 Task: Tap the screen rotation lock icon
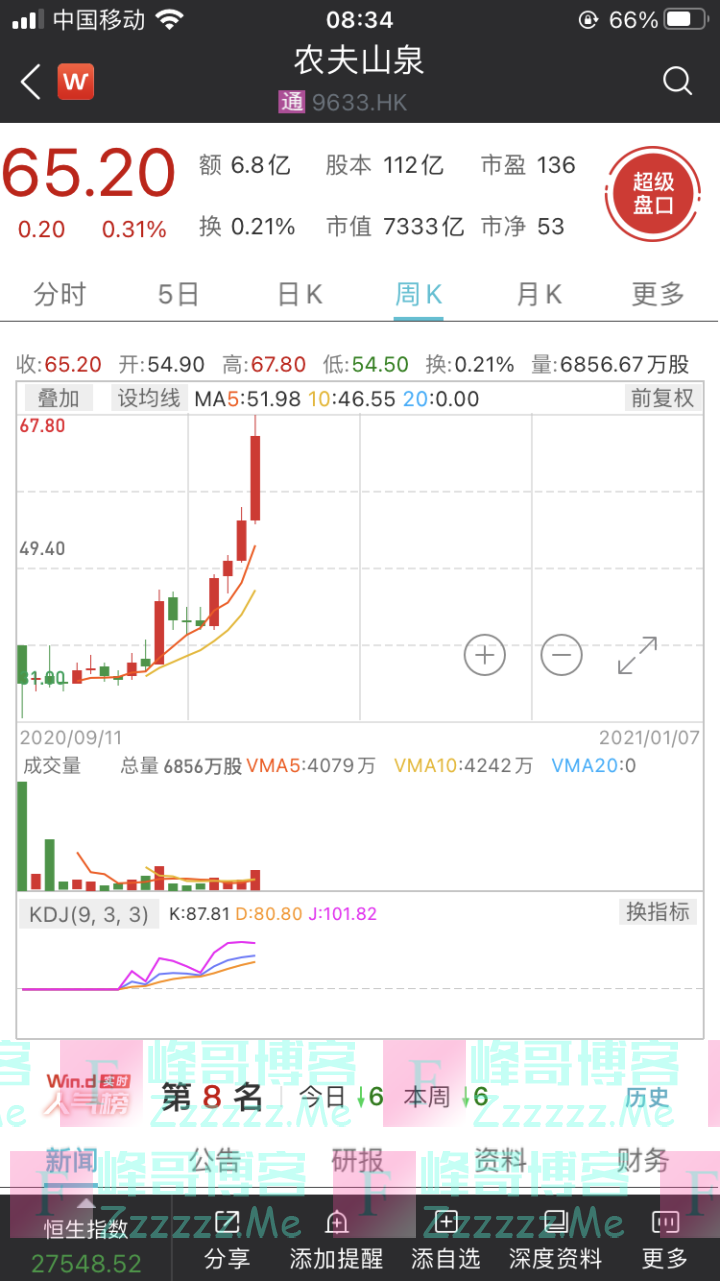587,20
